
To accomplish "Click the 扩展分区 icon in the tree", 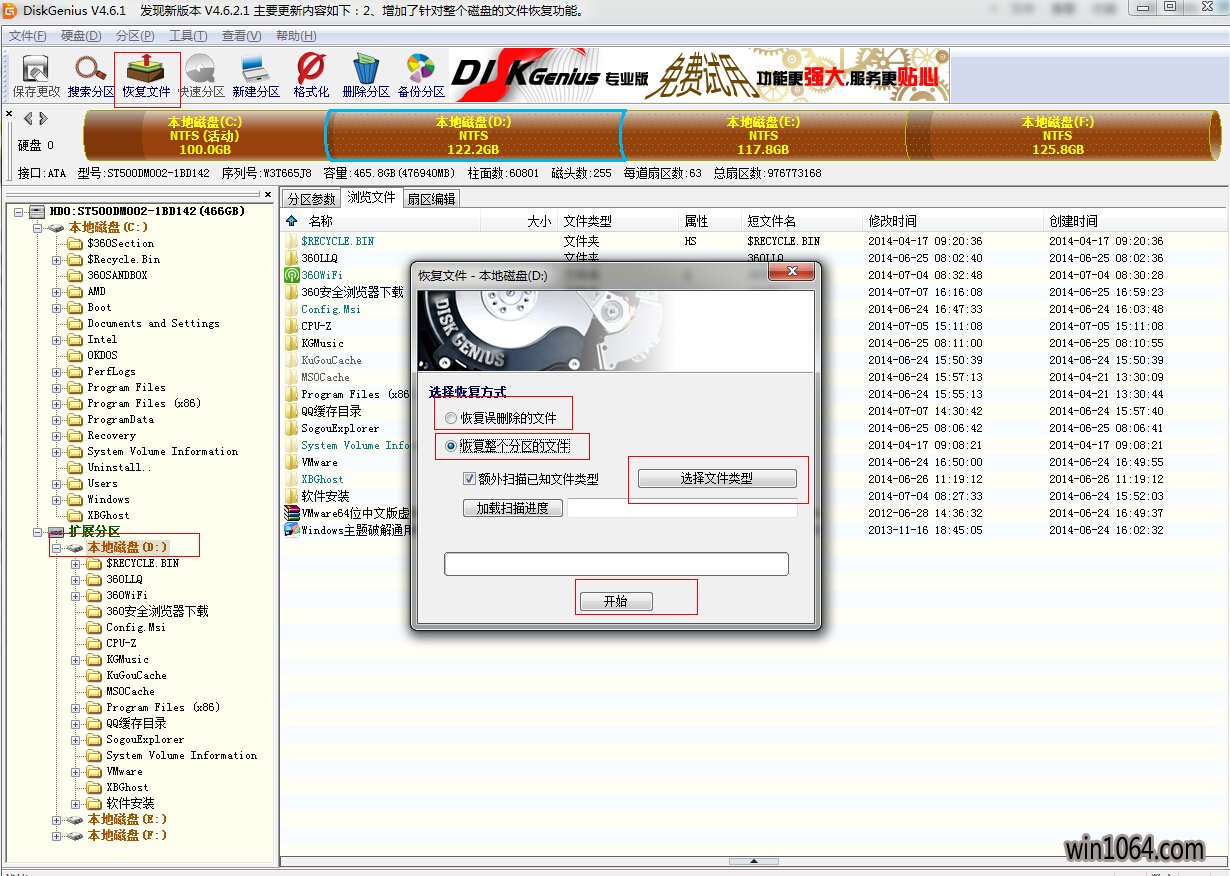I will (56, 531).
